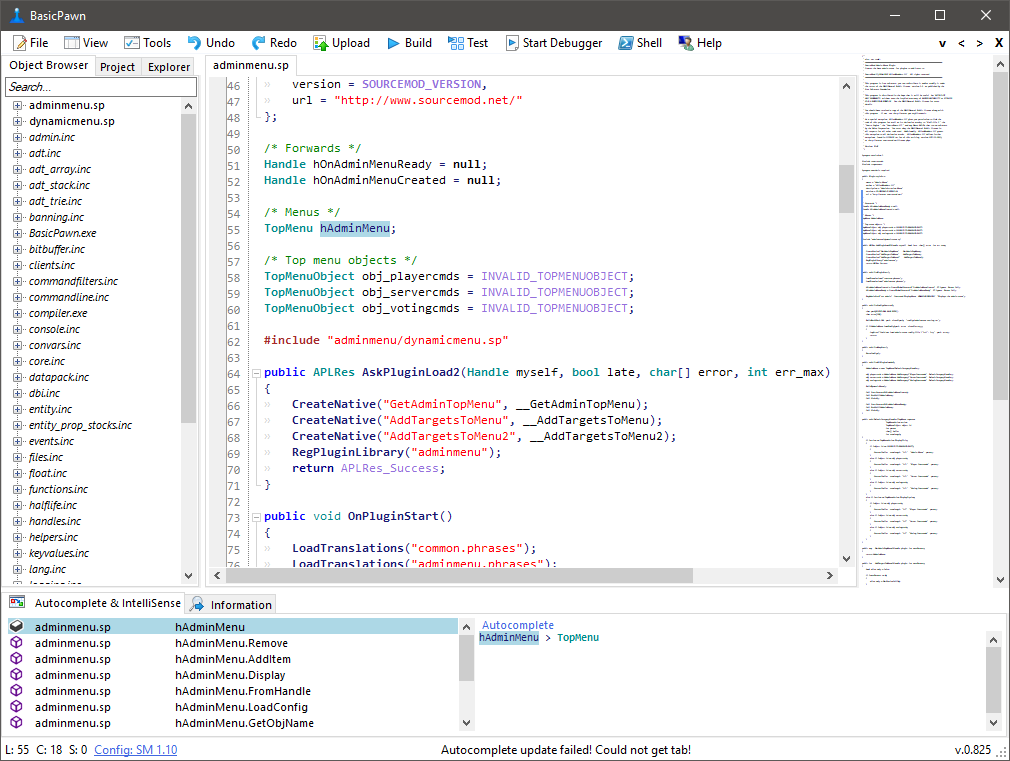Click the Build arrow icon in toolbar

[393, 43]
